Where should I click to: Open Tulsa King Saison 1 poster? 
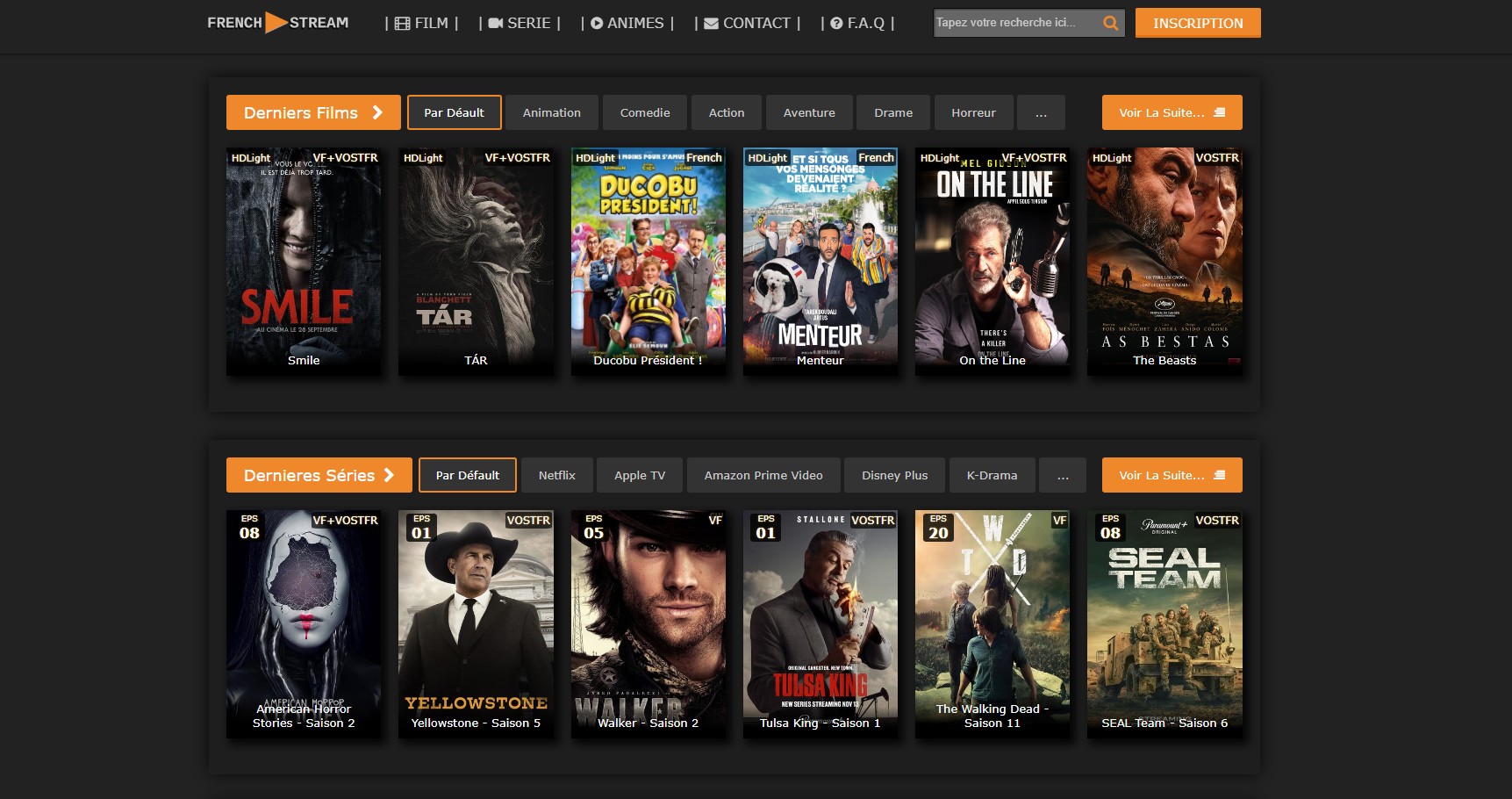[820, 624]
